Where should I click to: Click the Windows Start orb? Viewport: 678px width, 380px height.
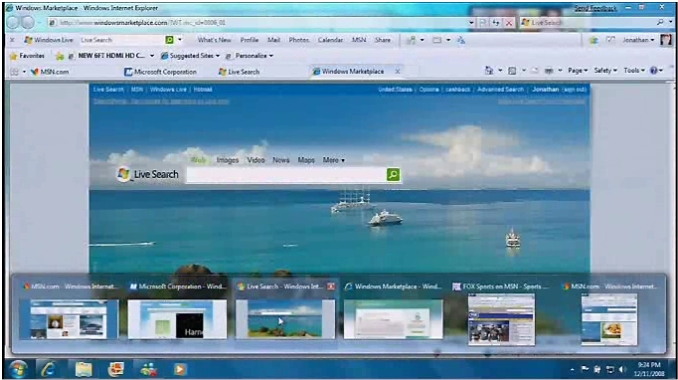(18, 369)
